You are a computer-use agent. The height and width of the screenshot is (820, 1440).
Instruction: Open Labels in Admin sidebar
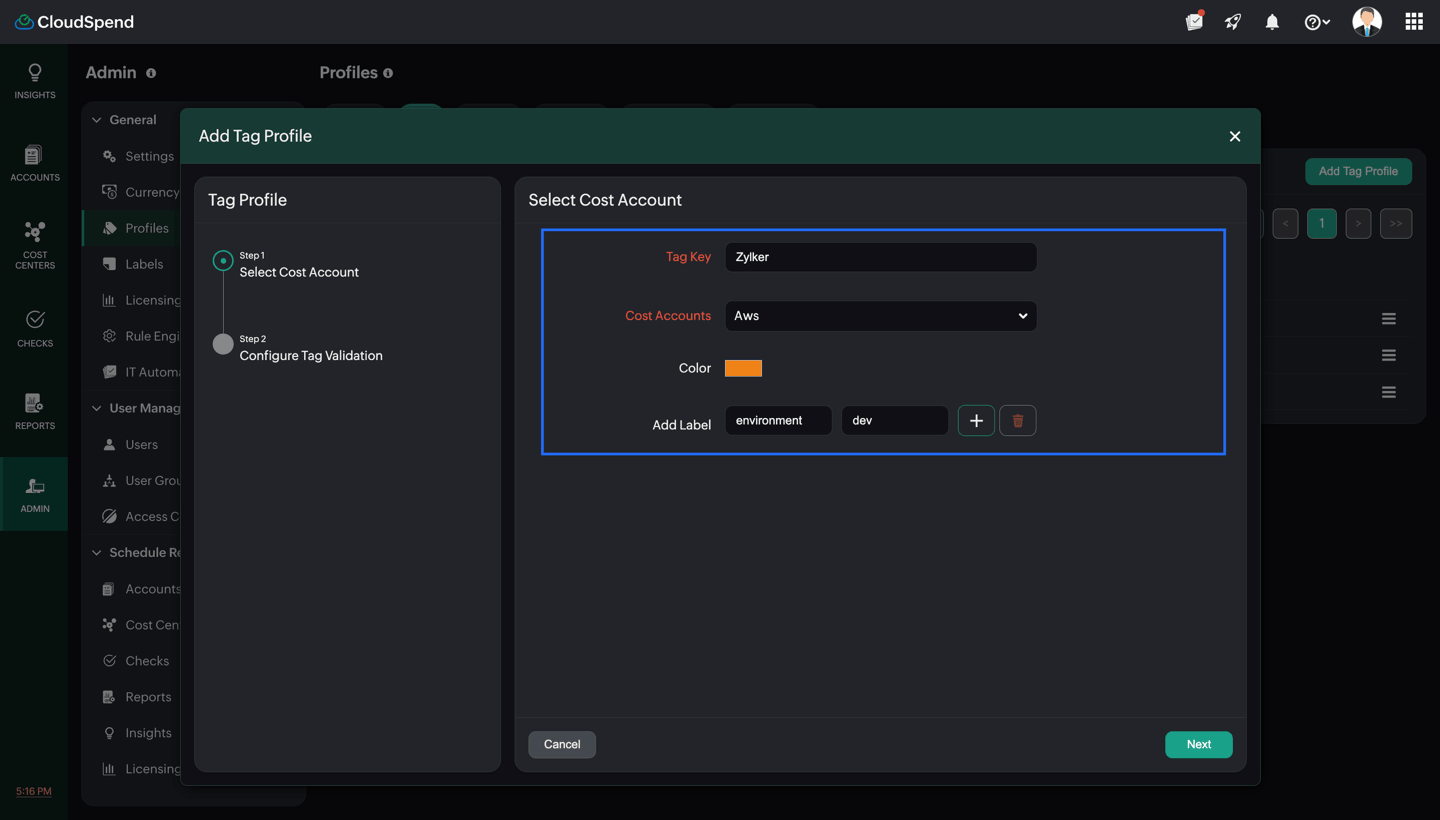click(132, 264)
